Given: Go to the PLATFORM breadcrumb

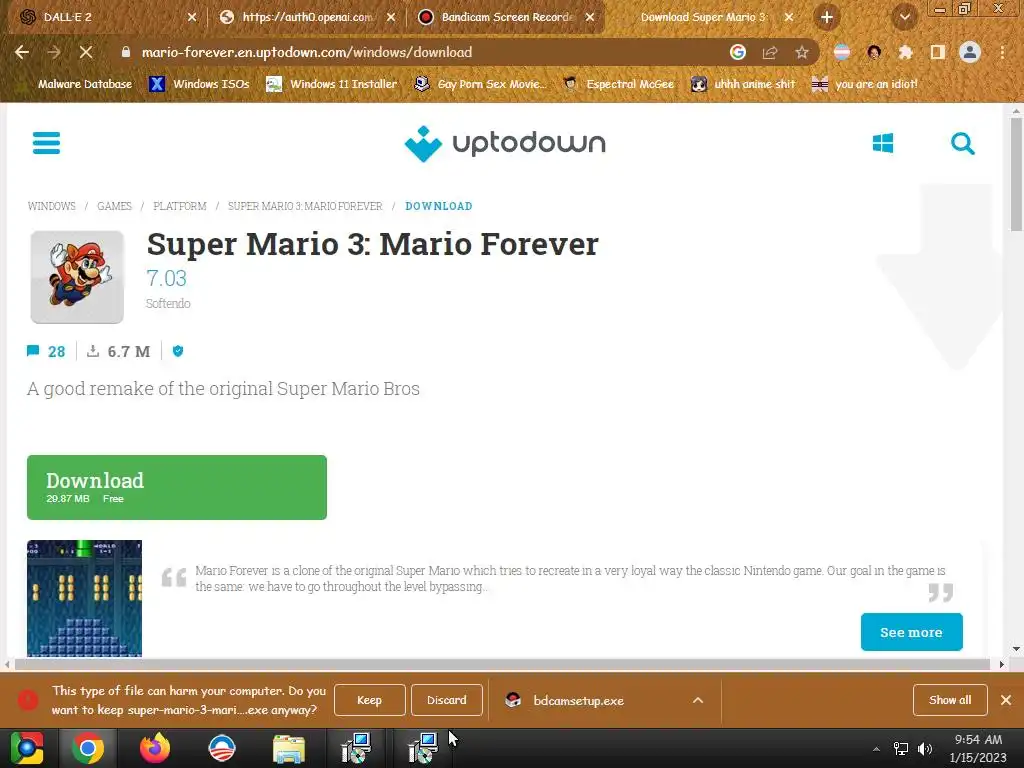Looking at the screenshot, I should click(180, 206).
